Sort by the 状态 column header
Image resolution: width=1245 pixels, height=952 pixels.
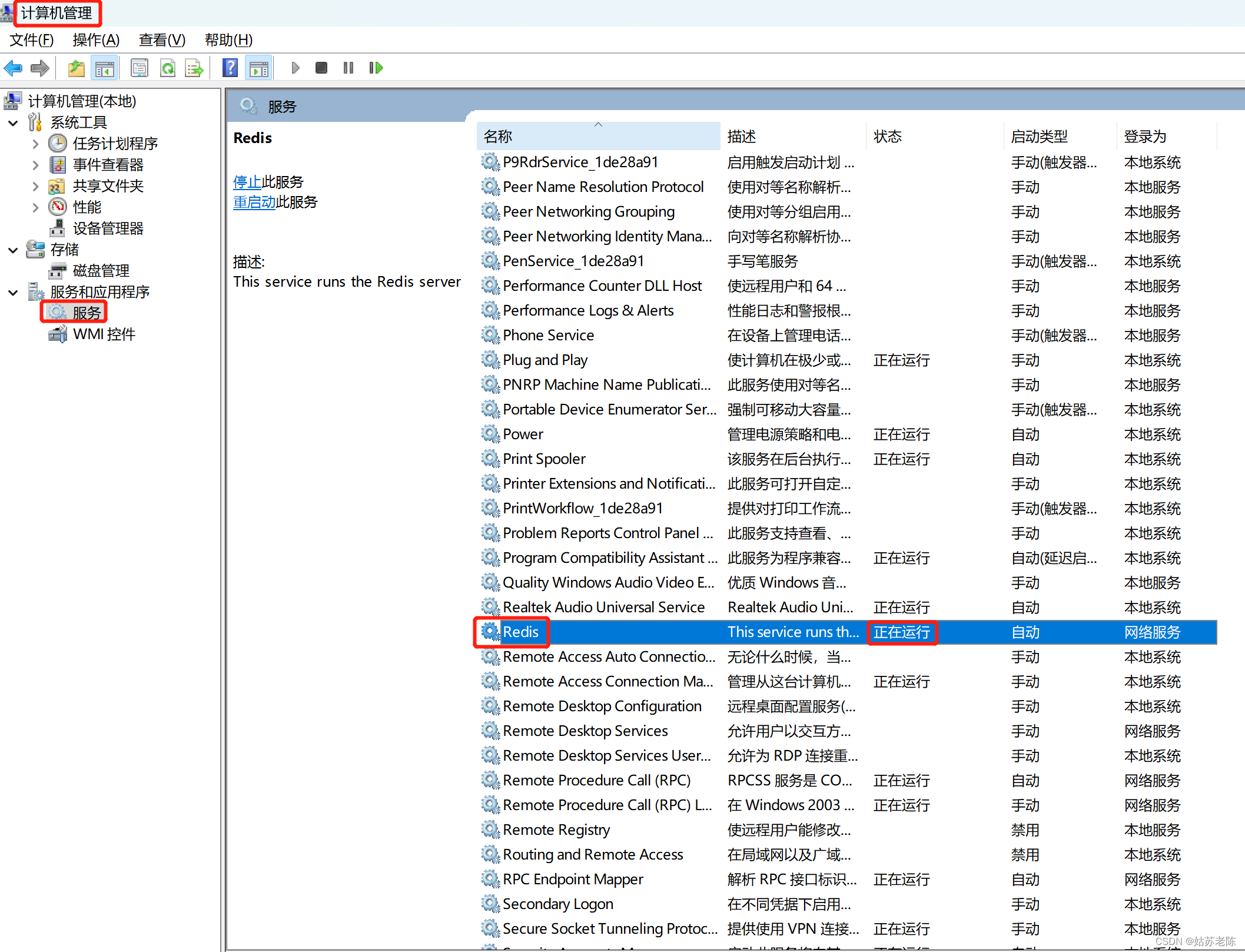935,137
